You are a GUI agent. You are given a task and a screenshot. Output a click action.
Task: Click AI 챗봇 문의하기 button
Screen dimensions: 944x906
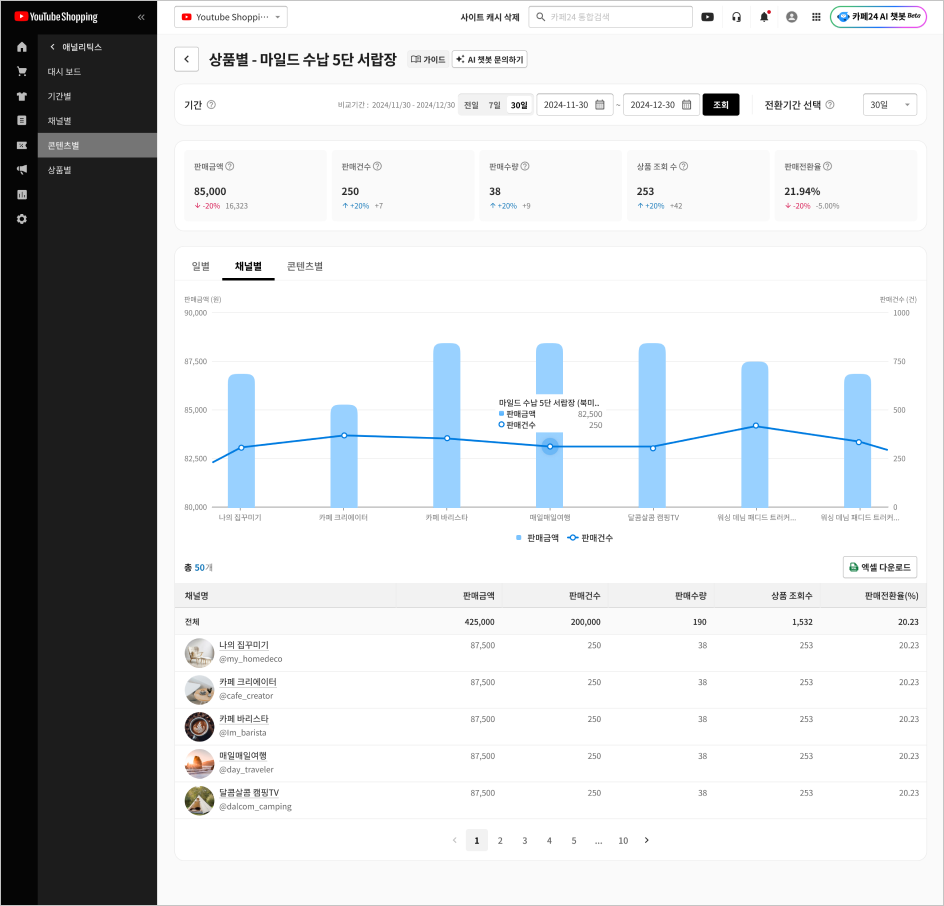489,59
